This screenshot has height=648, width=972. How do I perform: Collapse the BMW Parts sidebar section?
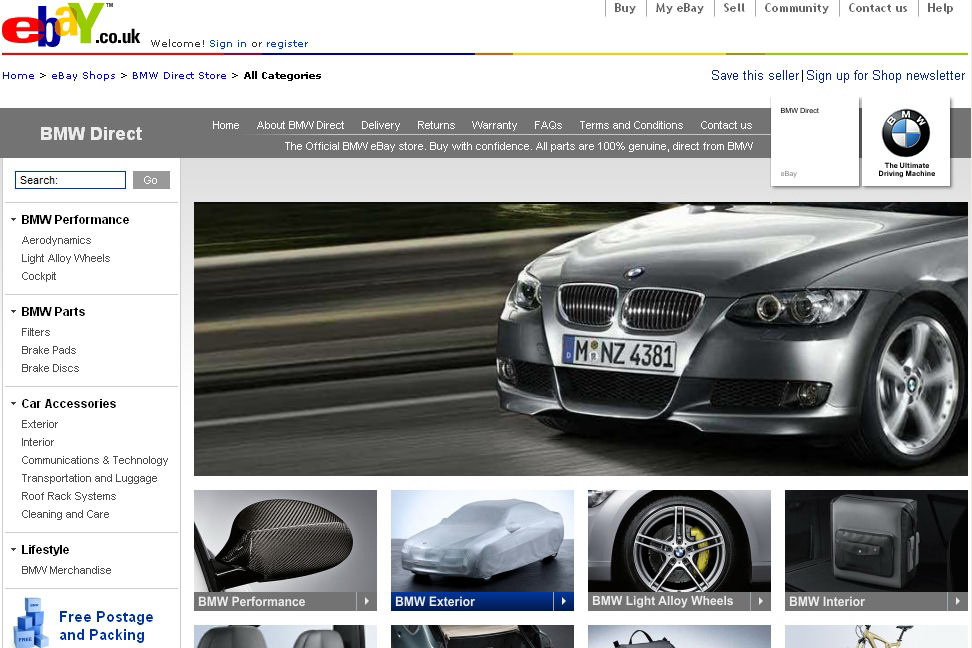click(13, 312)
